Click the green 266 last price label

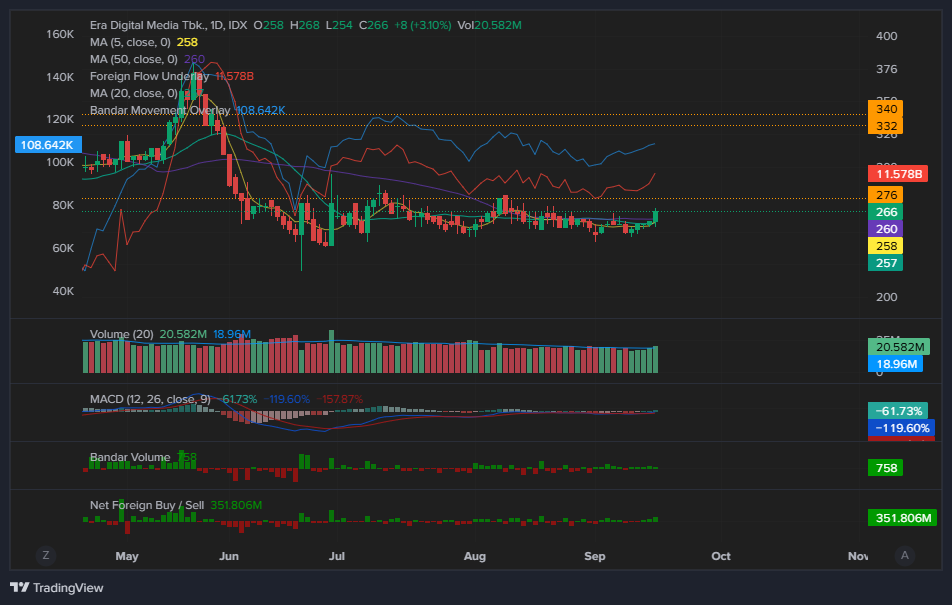886,212
